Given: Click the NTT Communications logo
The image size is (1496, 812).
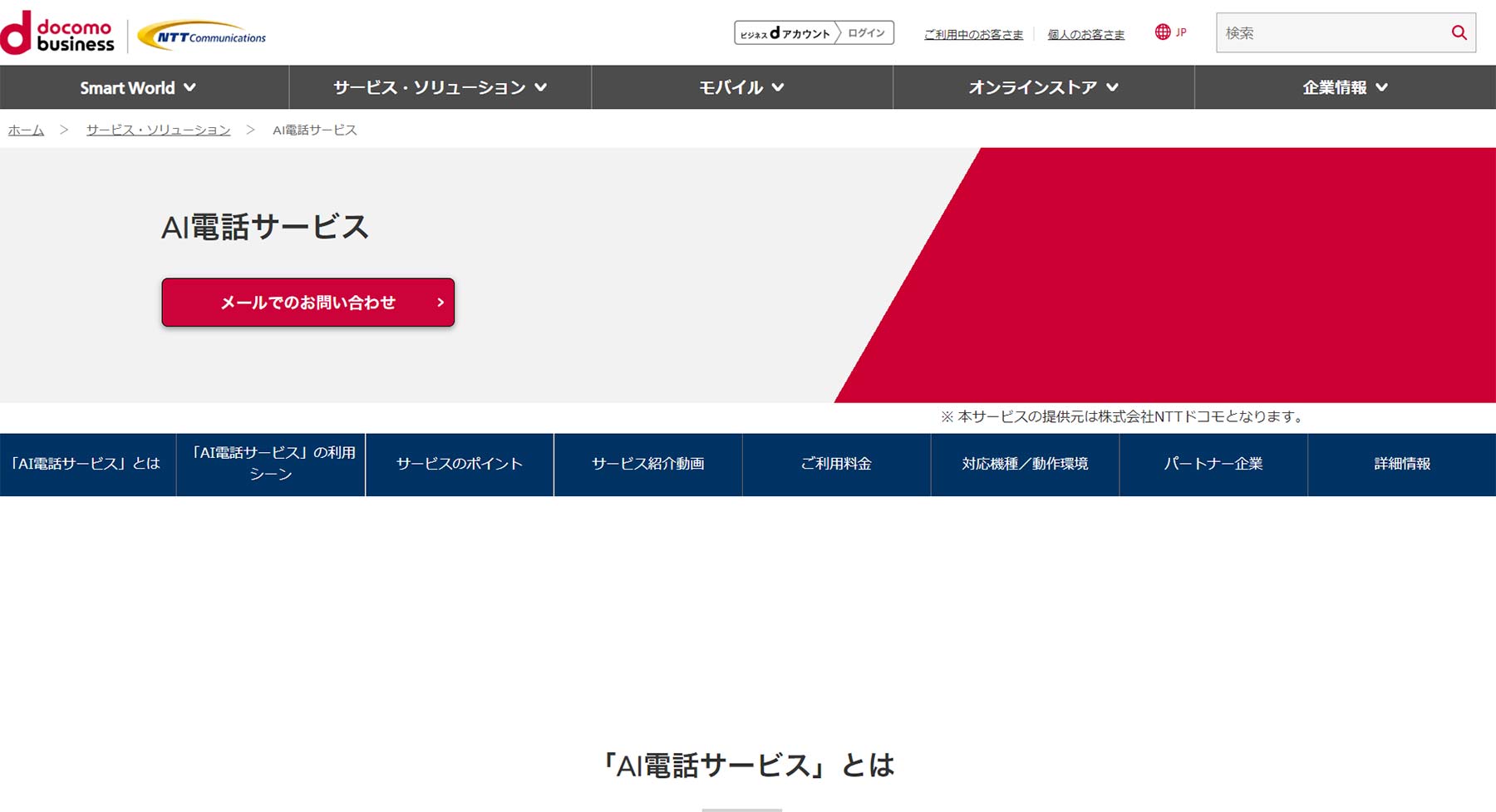Looking at the screenshot, I should tap(202, 36).
